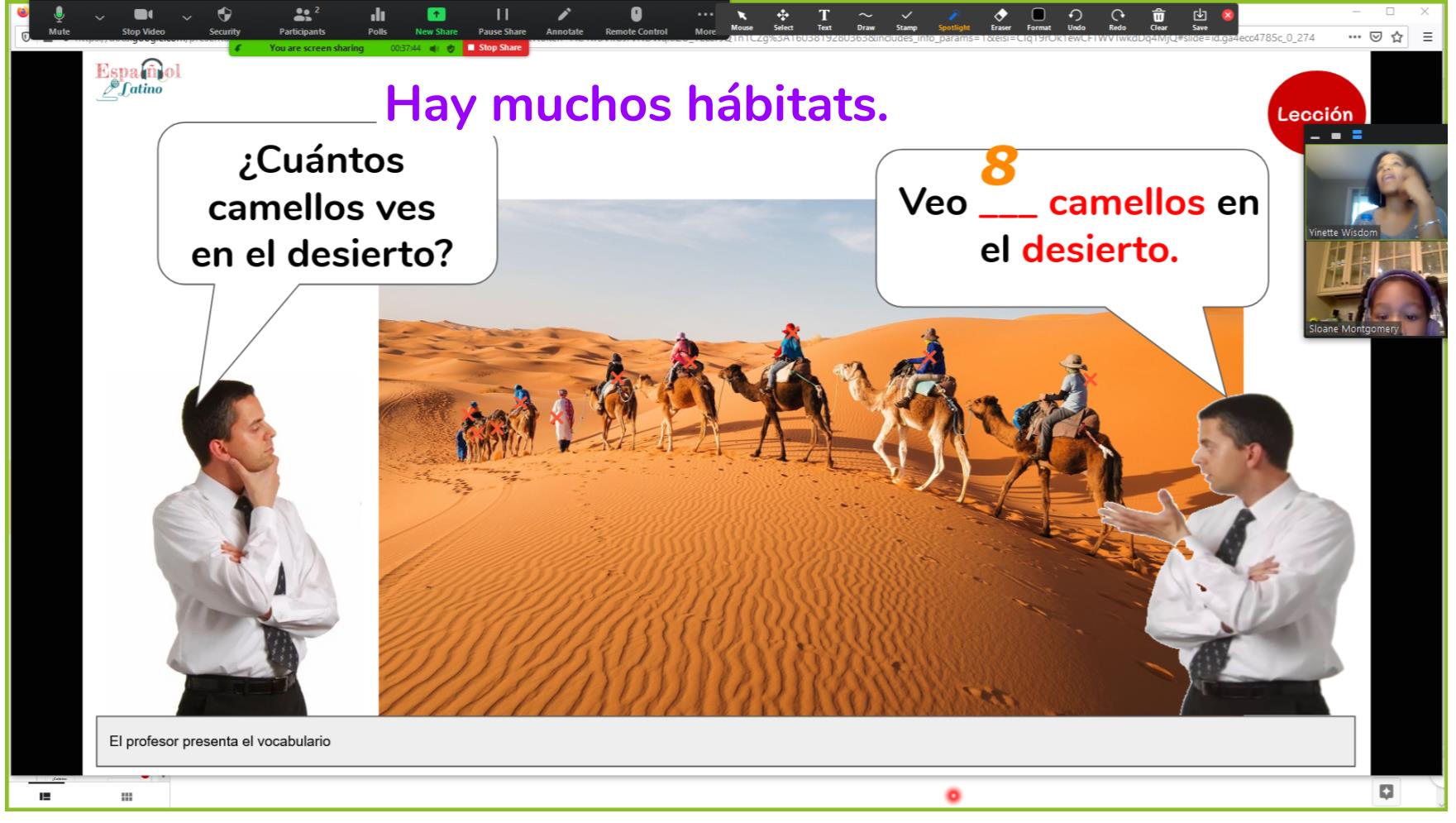Mute the microphone
This screenshot has width=1456, height=823.
59,20
